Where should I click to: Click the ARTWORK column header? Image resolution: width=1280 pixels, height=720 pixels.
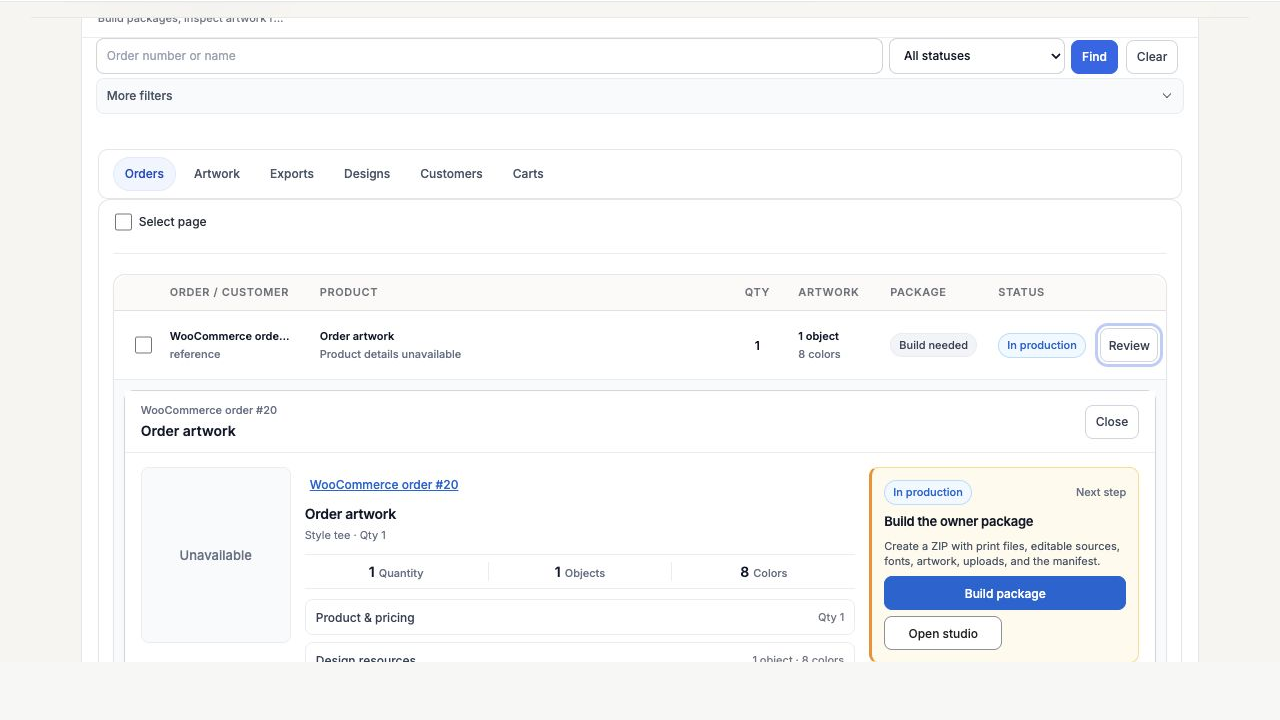point(829,292)
